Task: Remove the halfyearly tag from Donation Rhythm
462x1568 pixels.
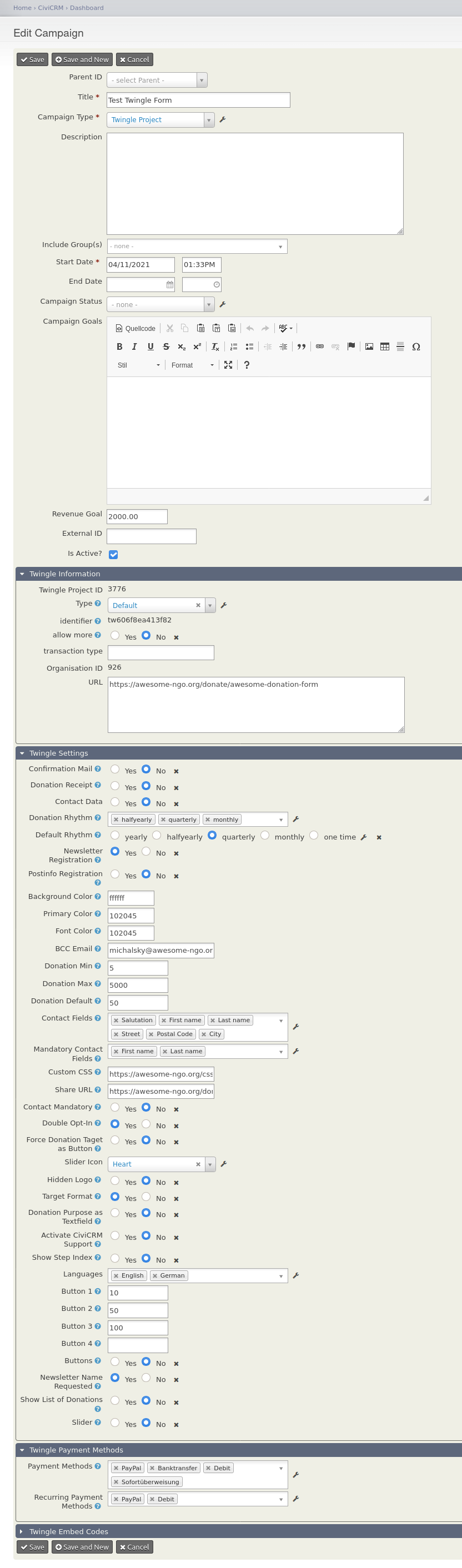Action: click(116, 820)
